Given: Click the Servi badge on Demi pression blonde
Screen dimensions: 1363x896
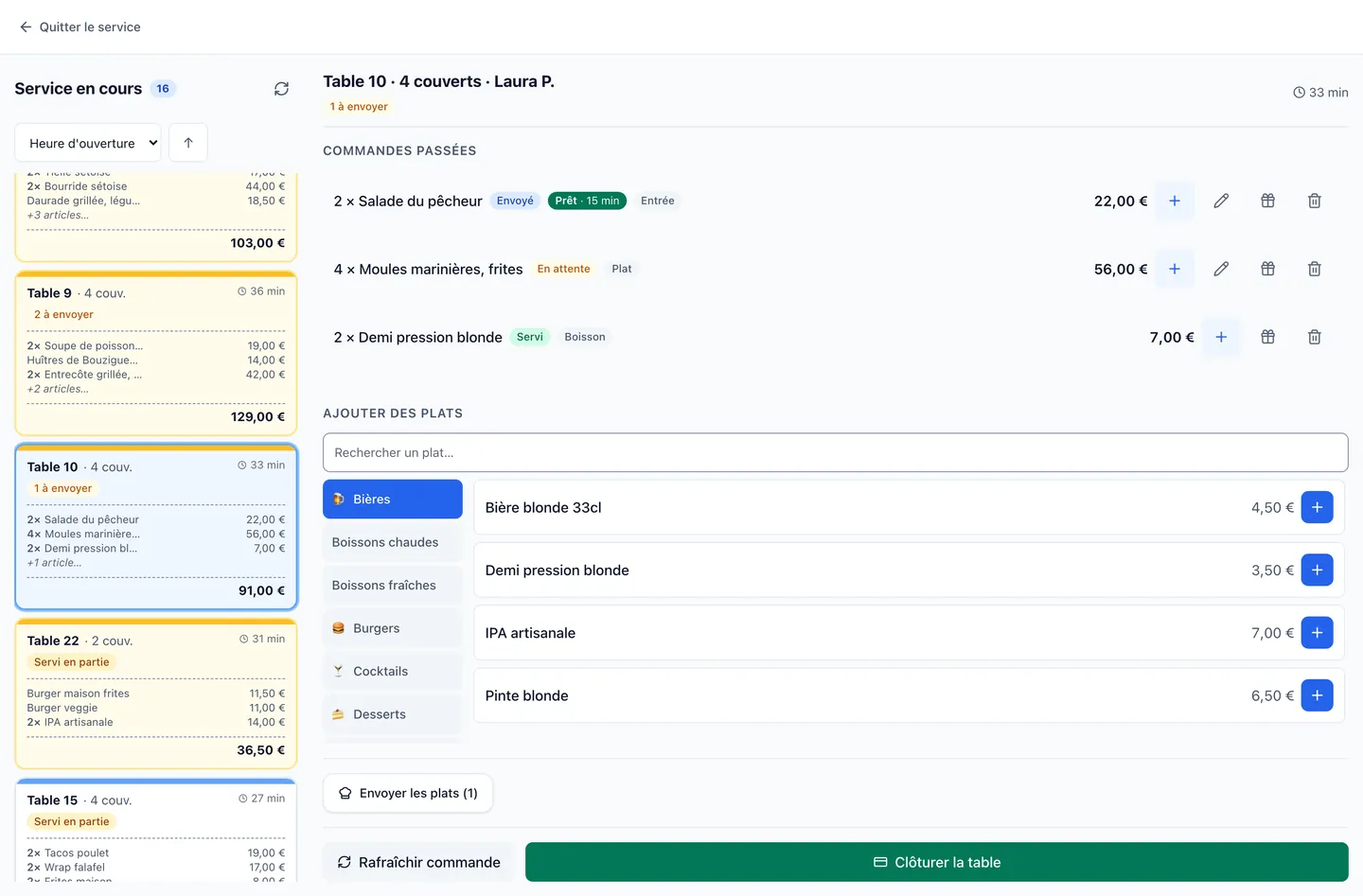Looking at the screenshot, I should [530, 337].
